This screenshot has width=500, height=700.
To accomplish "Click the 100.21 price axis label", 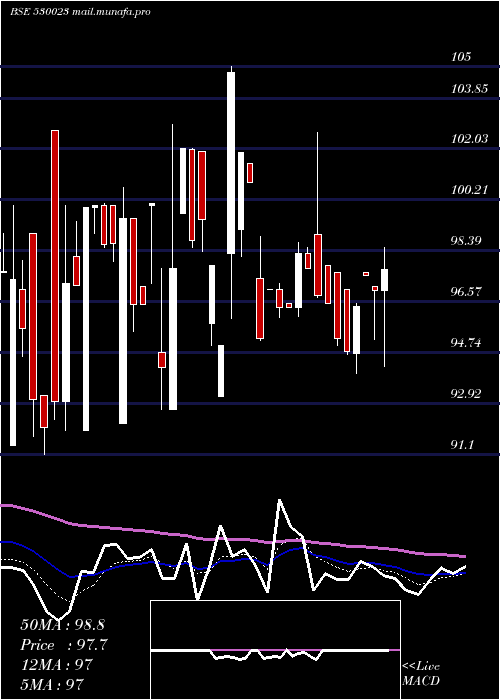I will point(469,190).
